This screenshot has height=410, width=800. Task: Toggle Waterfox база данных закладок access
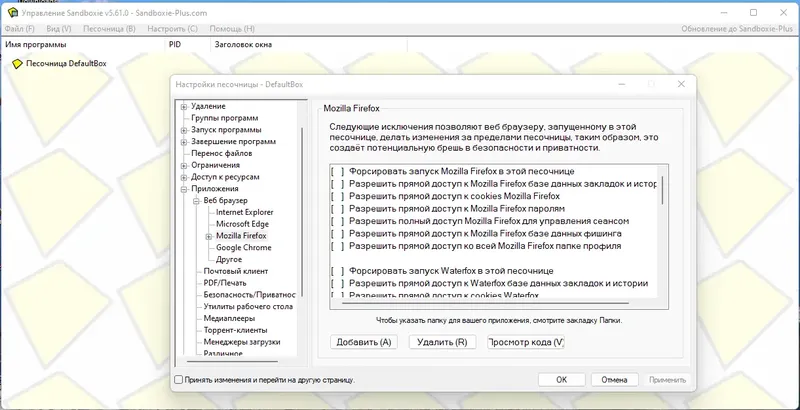pyautogui.click(x=337, y=283)
